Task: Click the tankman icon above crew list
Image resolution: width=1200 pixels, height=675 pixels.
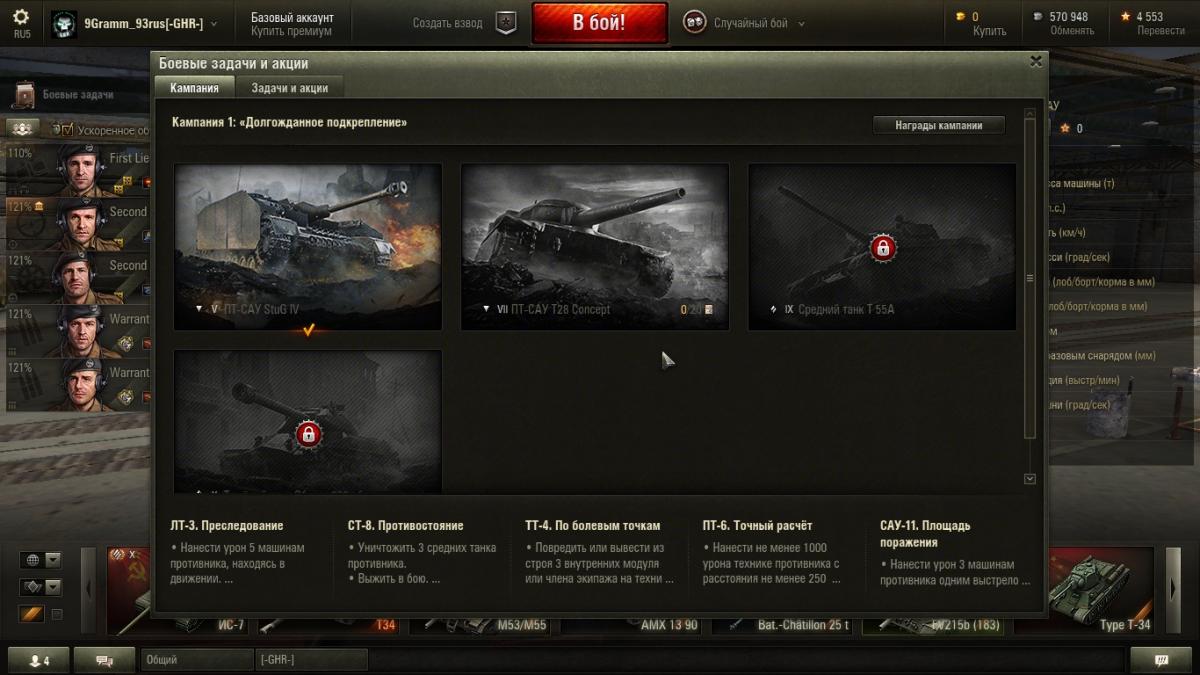Action: 24,128
